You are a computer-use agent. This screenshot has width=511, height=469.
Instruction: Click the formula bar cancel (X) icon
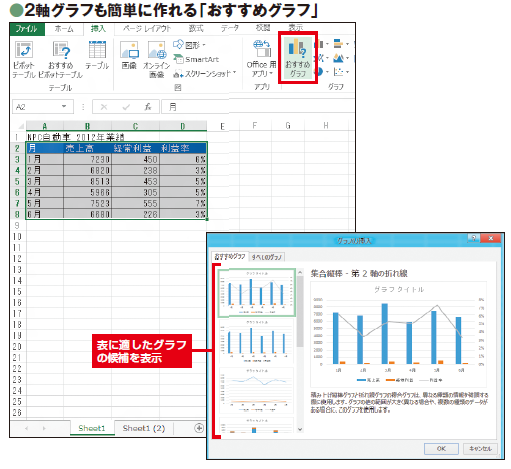tap(104, 107)
